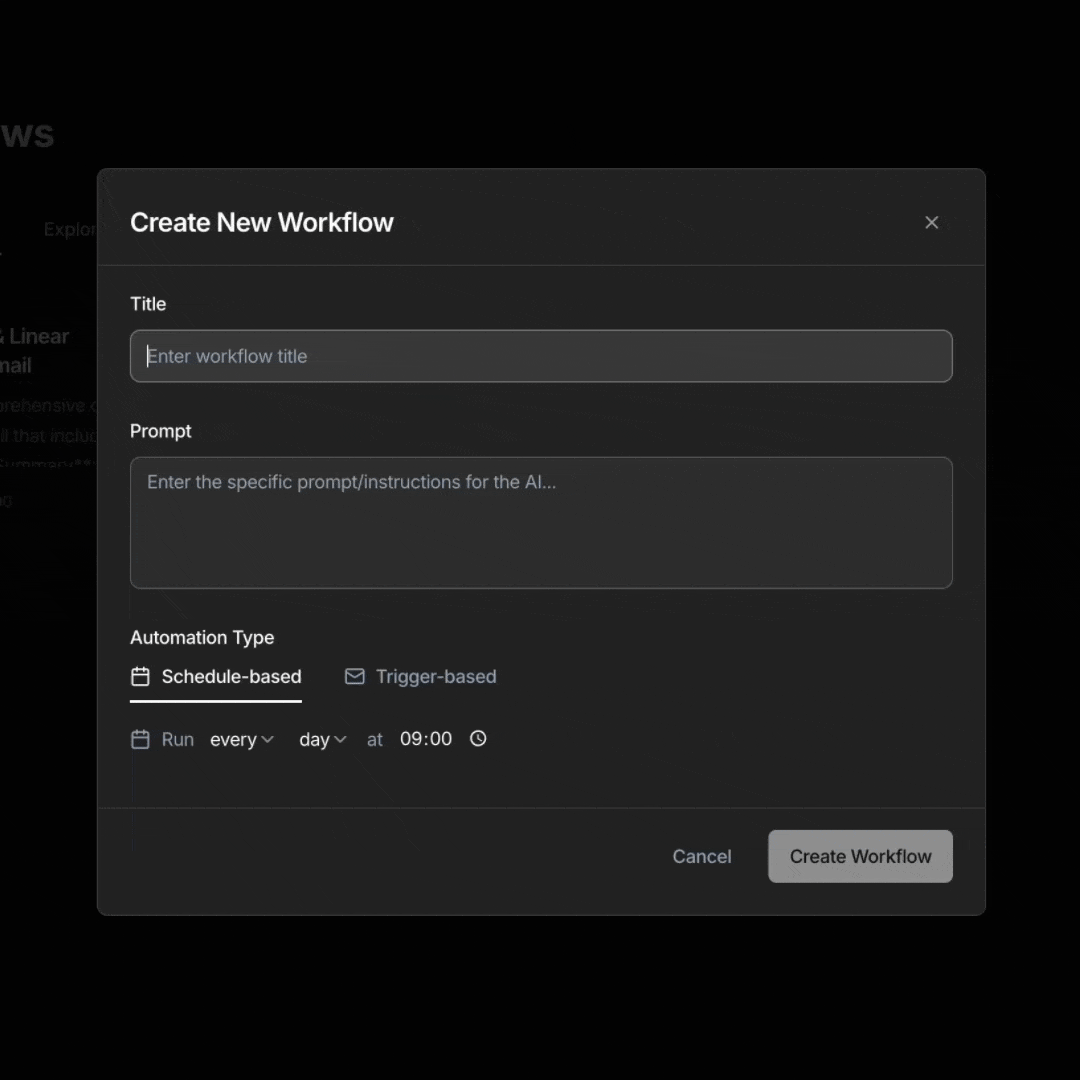Screen dimensions: 1080x1080
Task: Select the Trigger-based automation tab
Action: pos(435,677)
